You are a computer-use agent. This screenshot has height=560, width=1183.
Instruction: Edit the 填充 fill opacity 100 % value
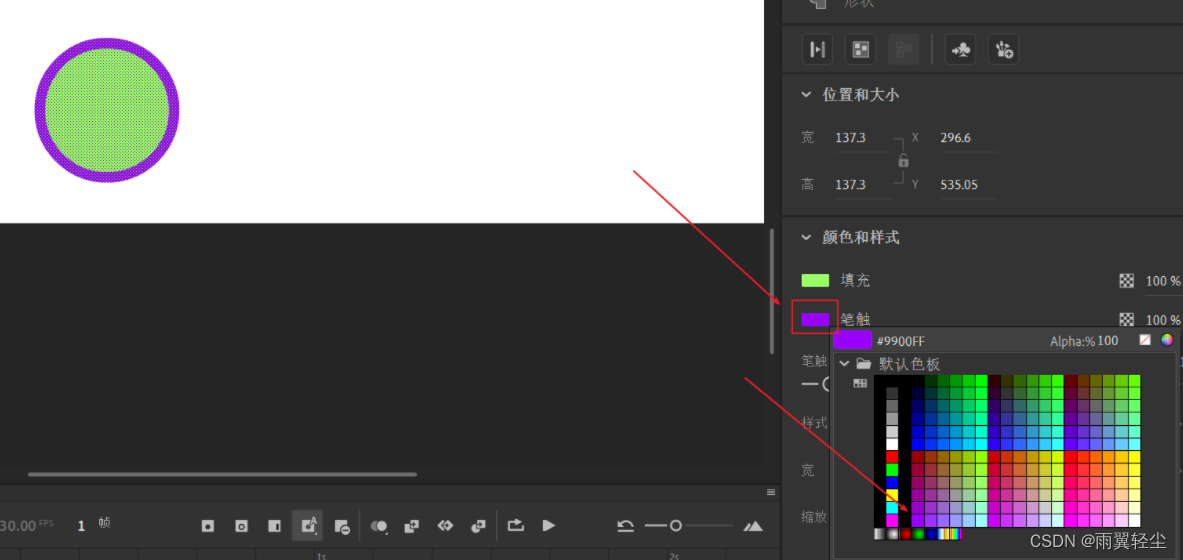pos(1163,281)
